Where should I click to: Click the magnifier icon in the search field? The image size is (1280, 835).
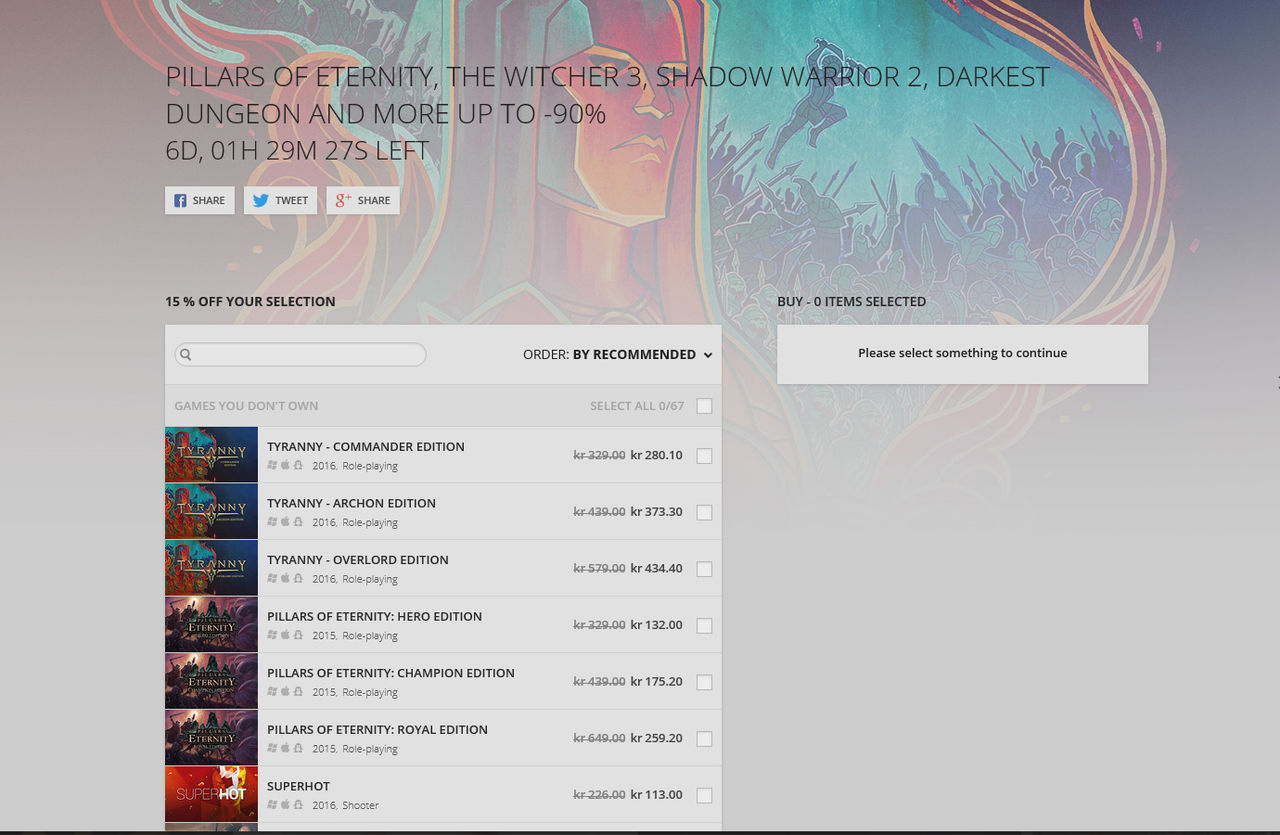point(186,354)
